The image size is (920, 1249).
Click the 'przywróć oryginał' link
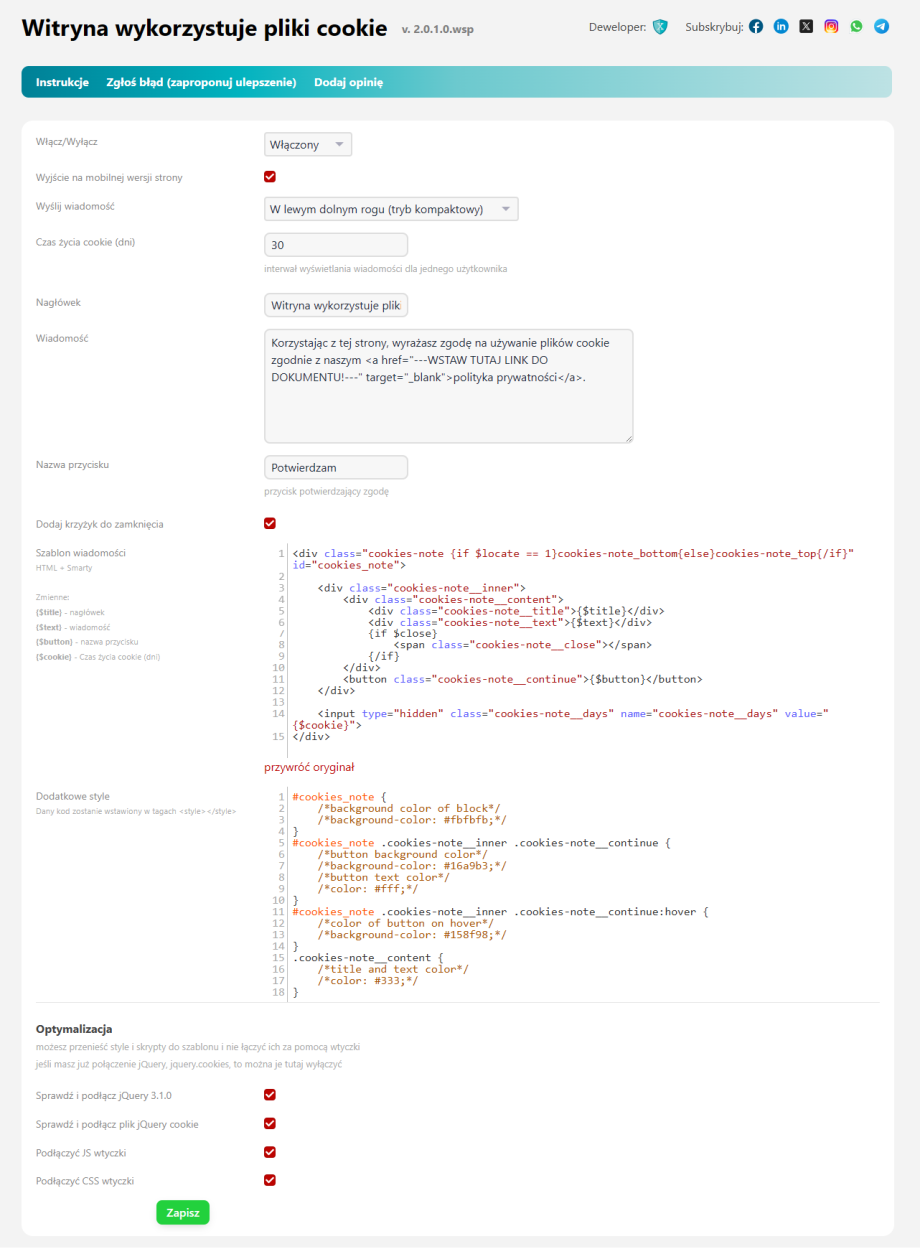(309, 767)
